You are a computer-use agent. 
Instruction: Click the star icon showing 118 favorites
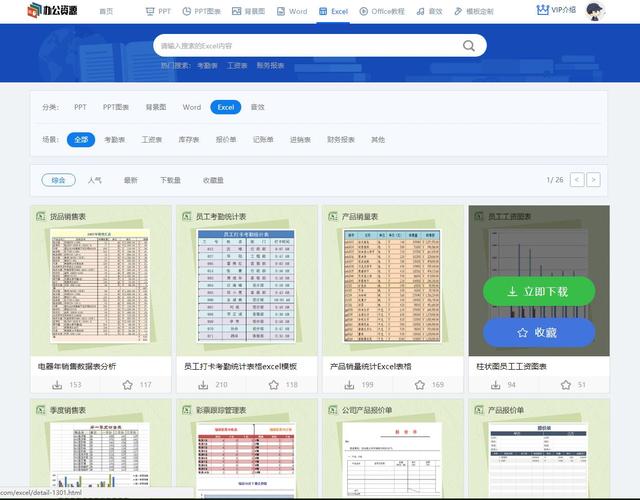[273, 385]
